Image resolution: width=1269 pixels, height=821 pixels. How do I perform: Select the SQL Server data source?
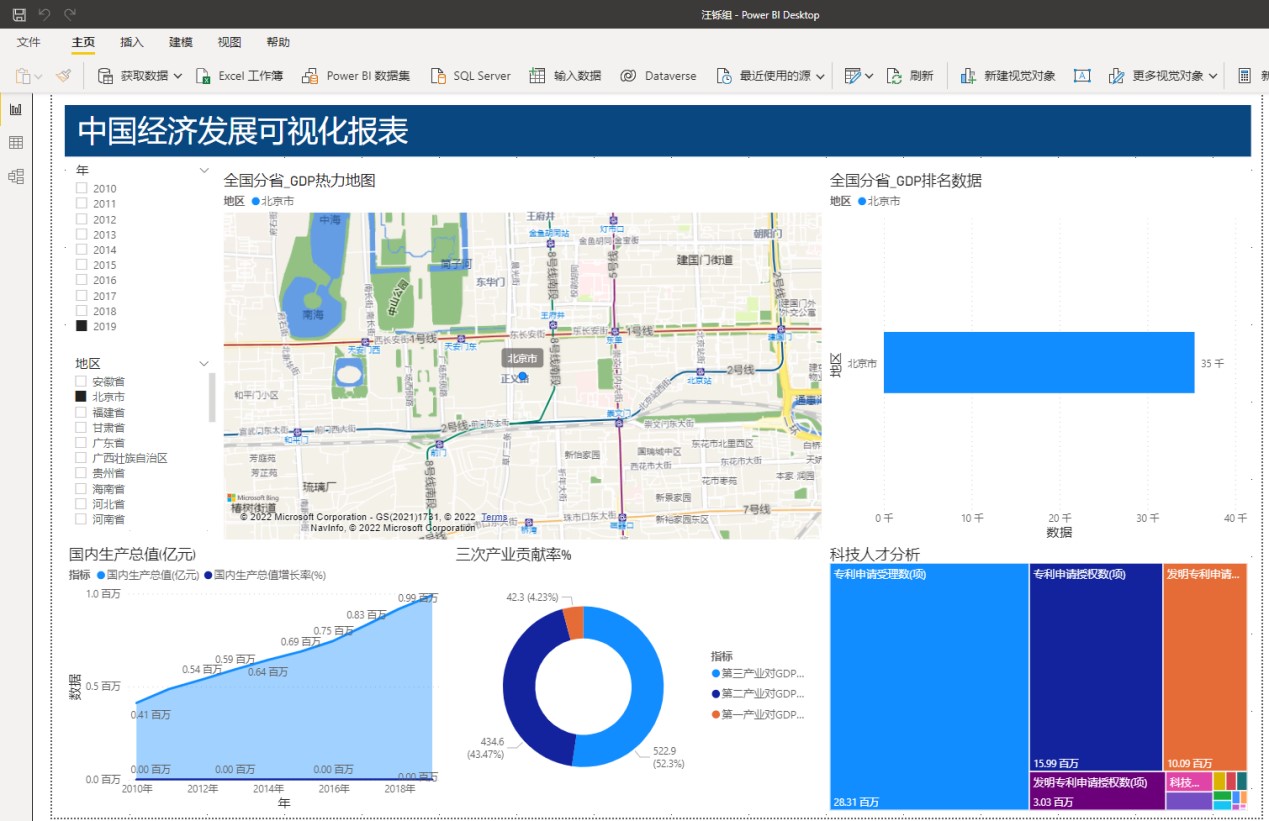tap(470, 76)
